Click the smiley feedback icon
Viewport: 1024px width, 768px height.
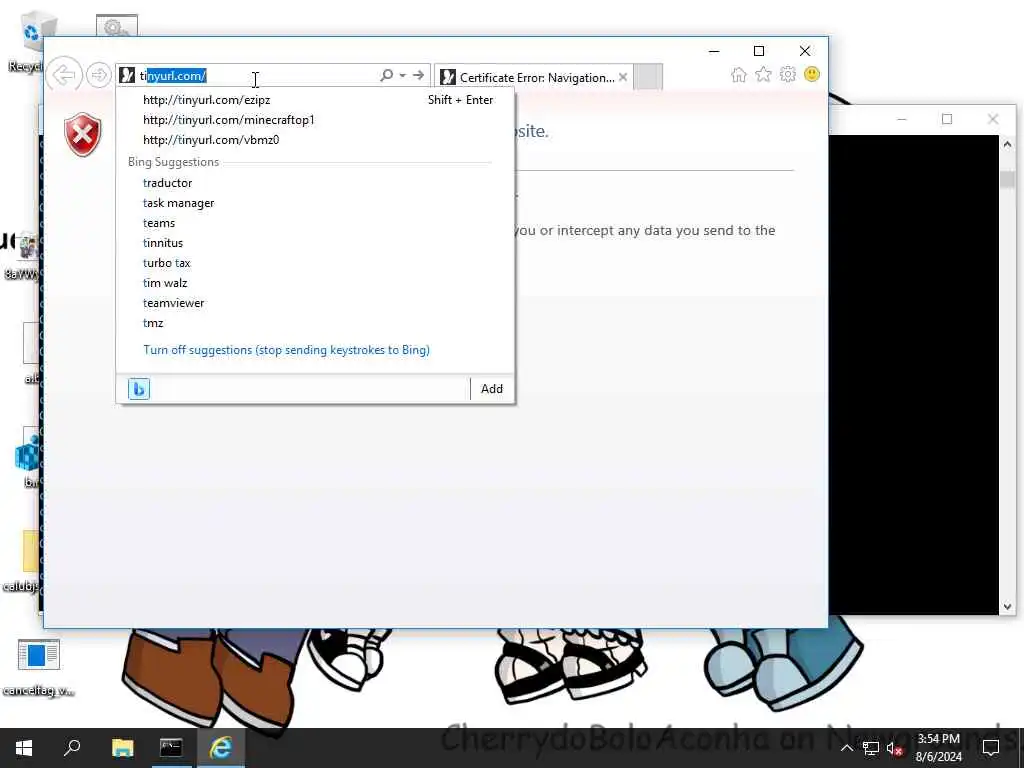tap(812, 74)
